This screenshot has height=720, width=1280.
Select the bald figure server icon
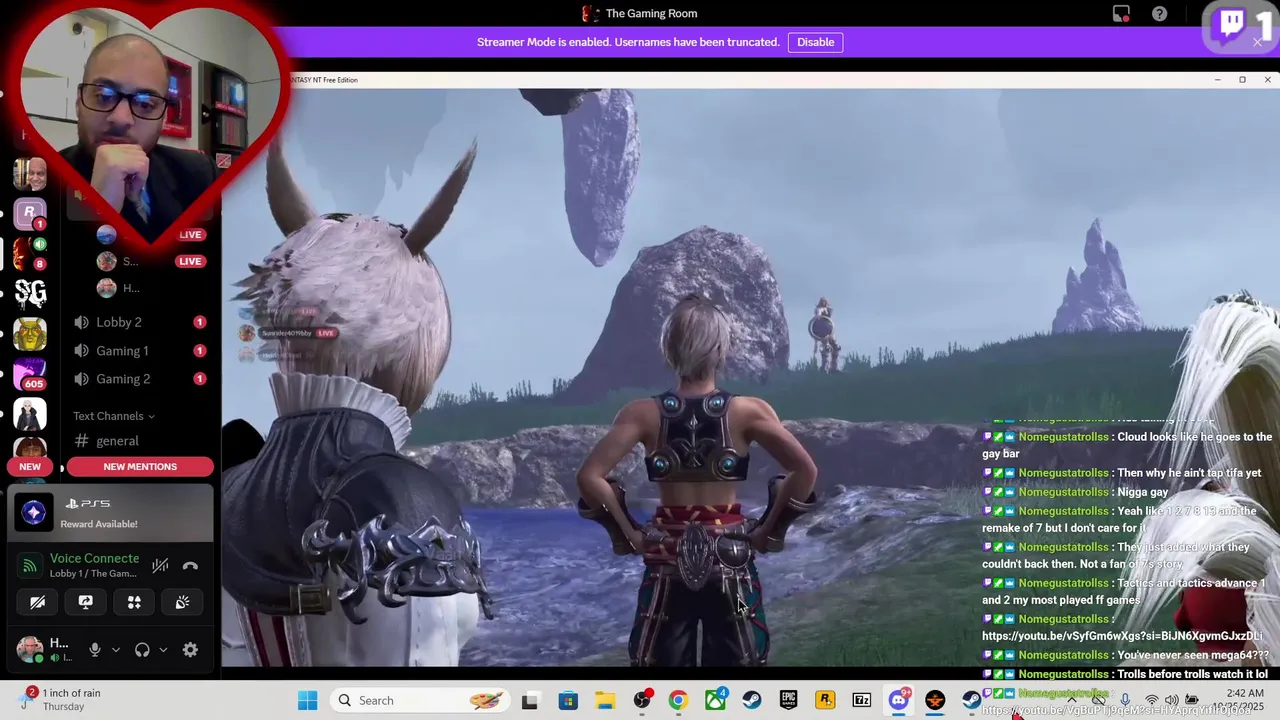29,414
